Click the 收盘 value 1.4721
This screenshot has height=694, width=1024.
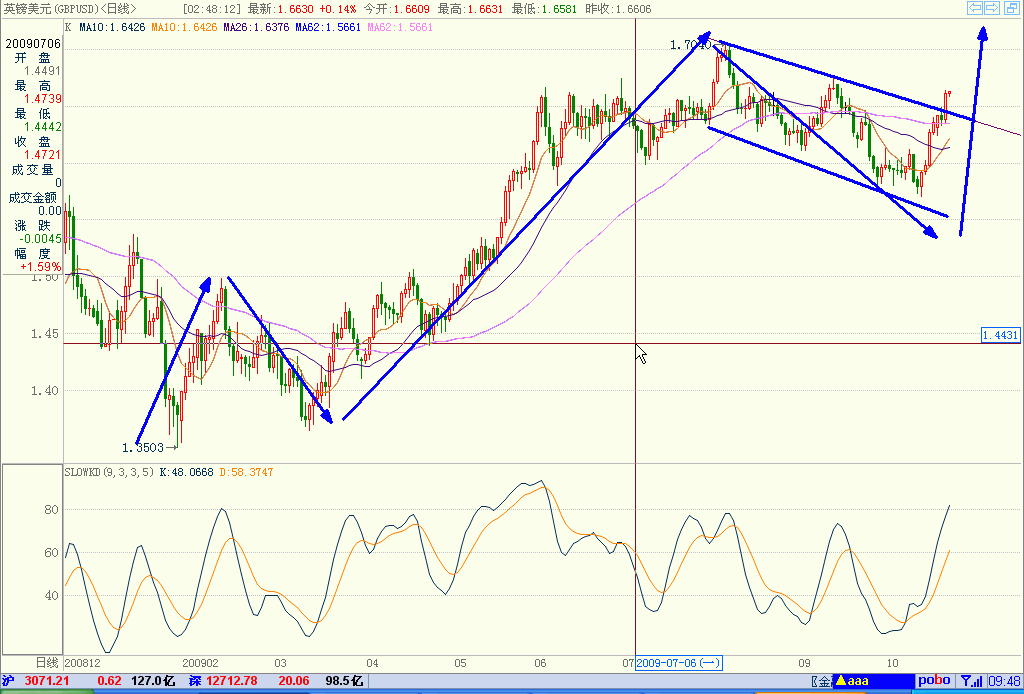tap(43, 155)
